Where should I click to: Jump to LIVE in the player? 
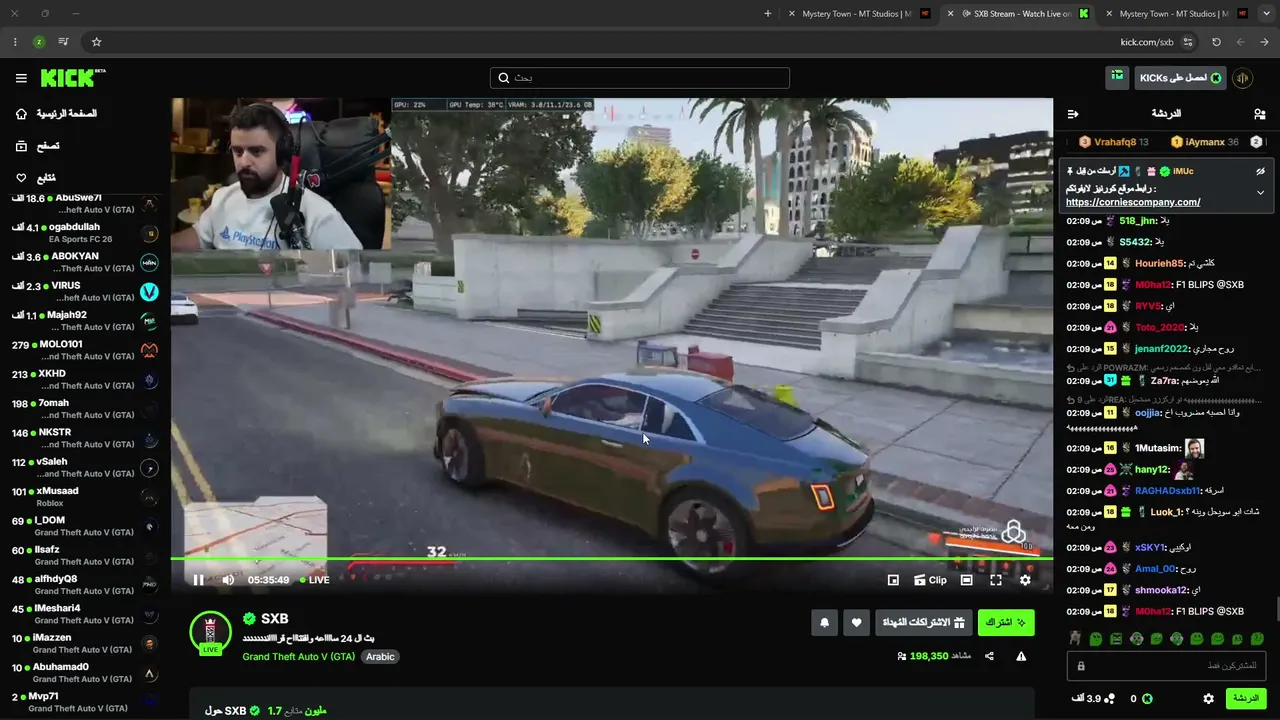tap(315, 580)
